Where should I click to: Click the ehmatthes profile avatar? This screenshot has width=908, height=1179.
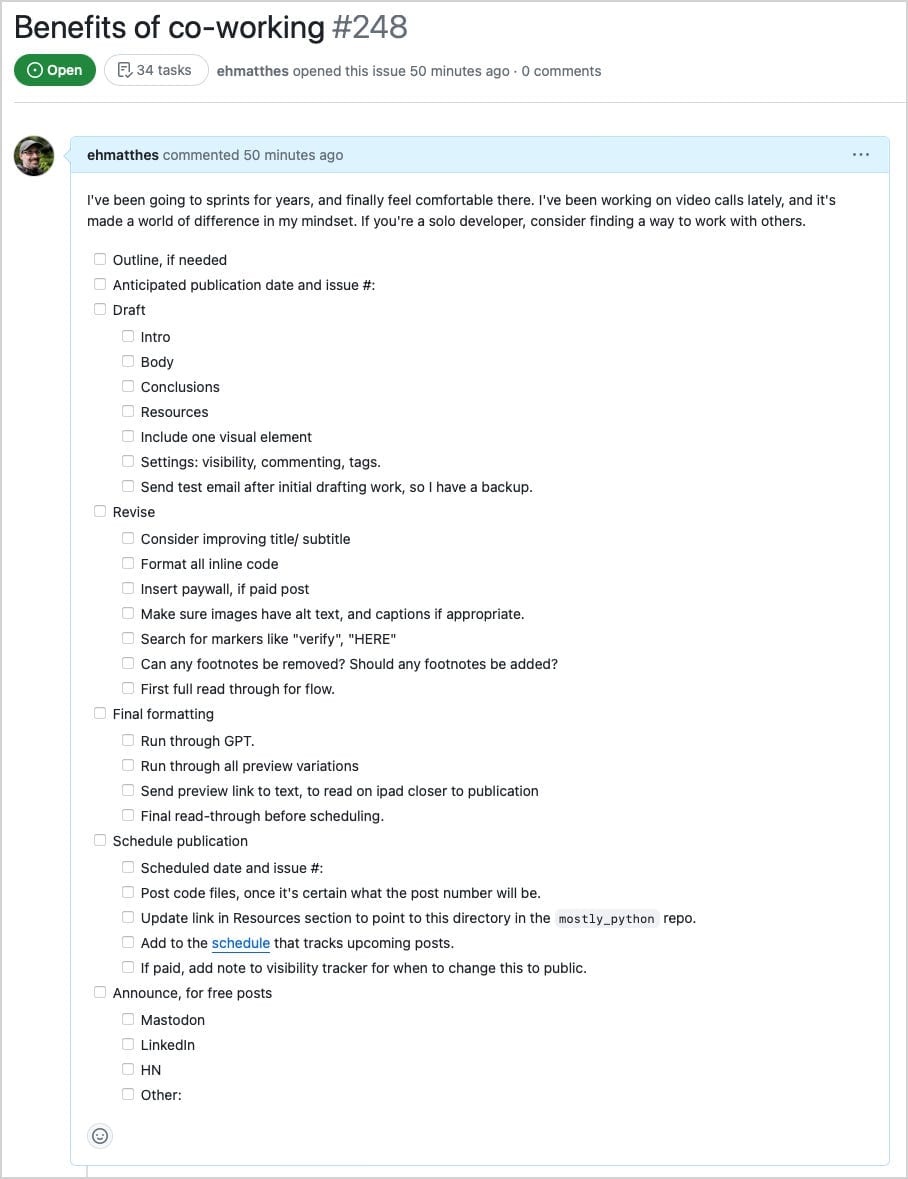(x=33, y=156)
